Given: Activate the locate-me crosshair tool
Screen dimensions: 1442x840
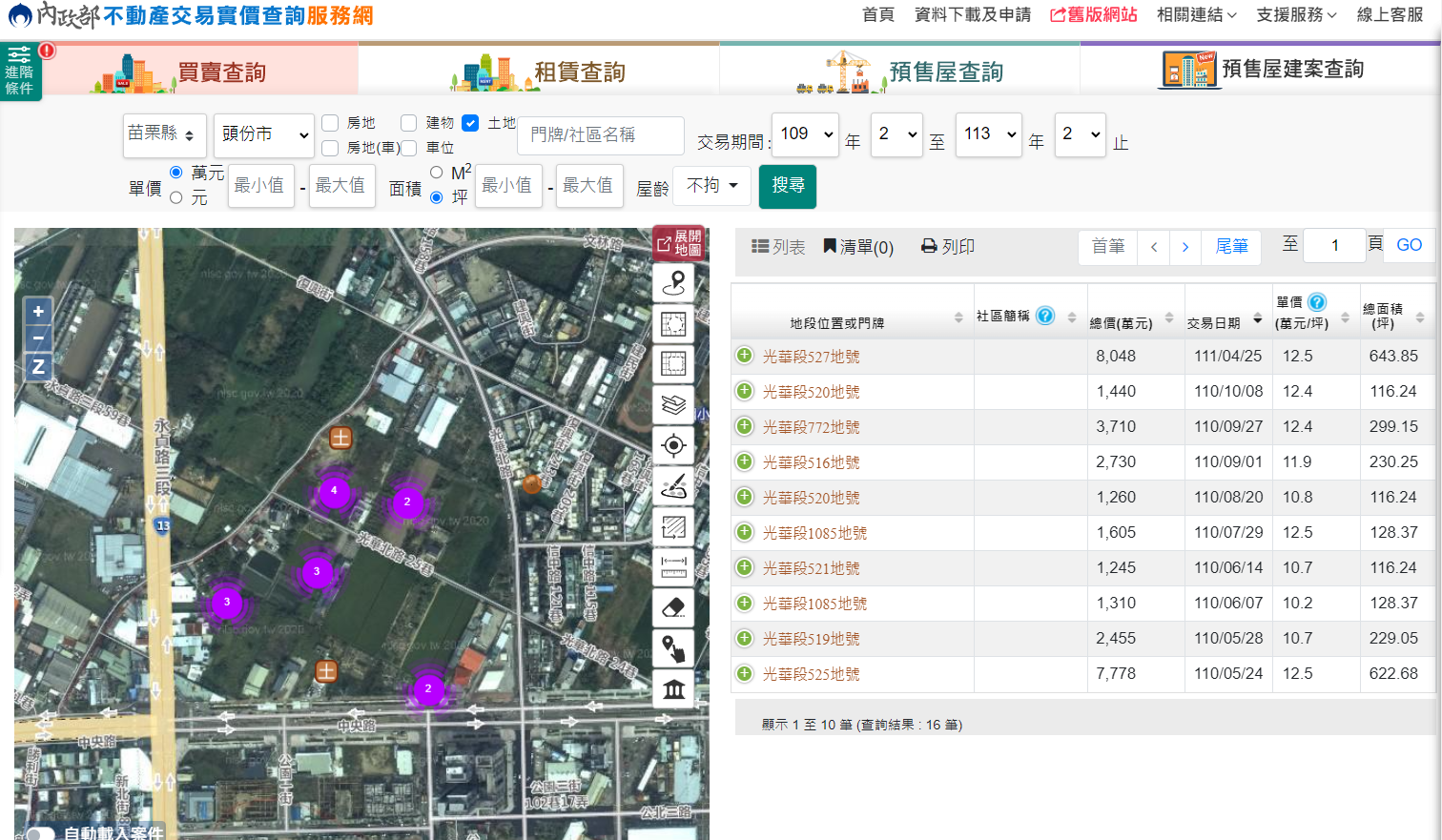Looking at the screenshot, I should 673,445.
